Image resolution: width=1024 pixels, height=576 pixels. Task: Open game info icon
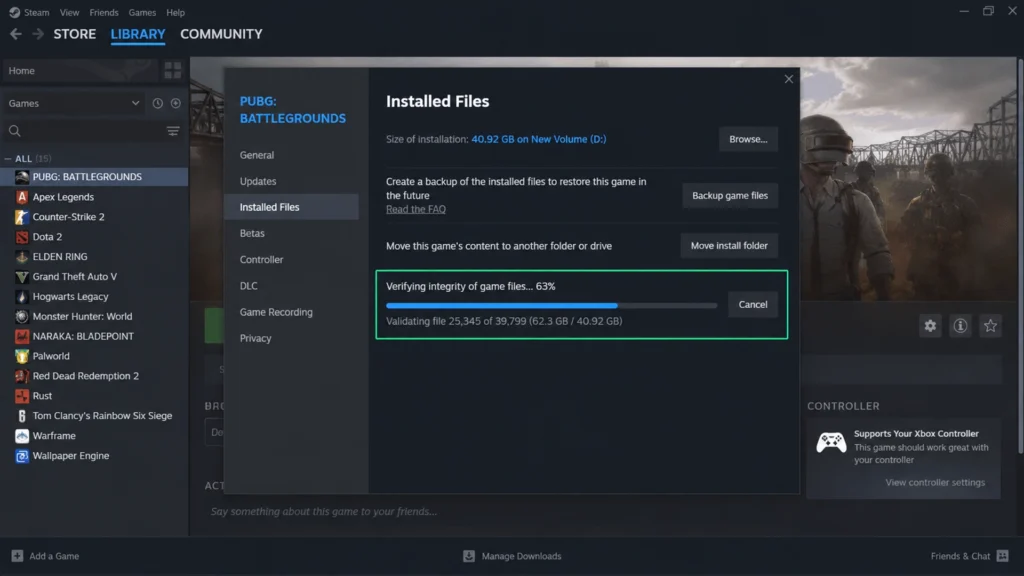[960, 325]
